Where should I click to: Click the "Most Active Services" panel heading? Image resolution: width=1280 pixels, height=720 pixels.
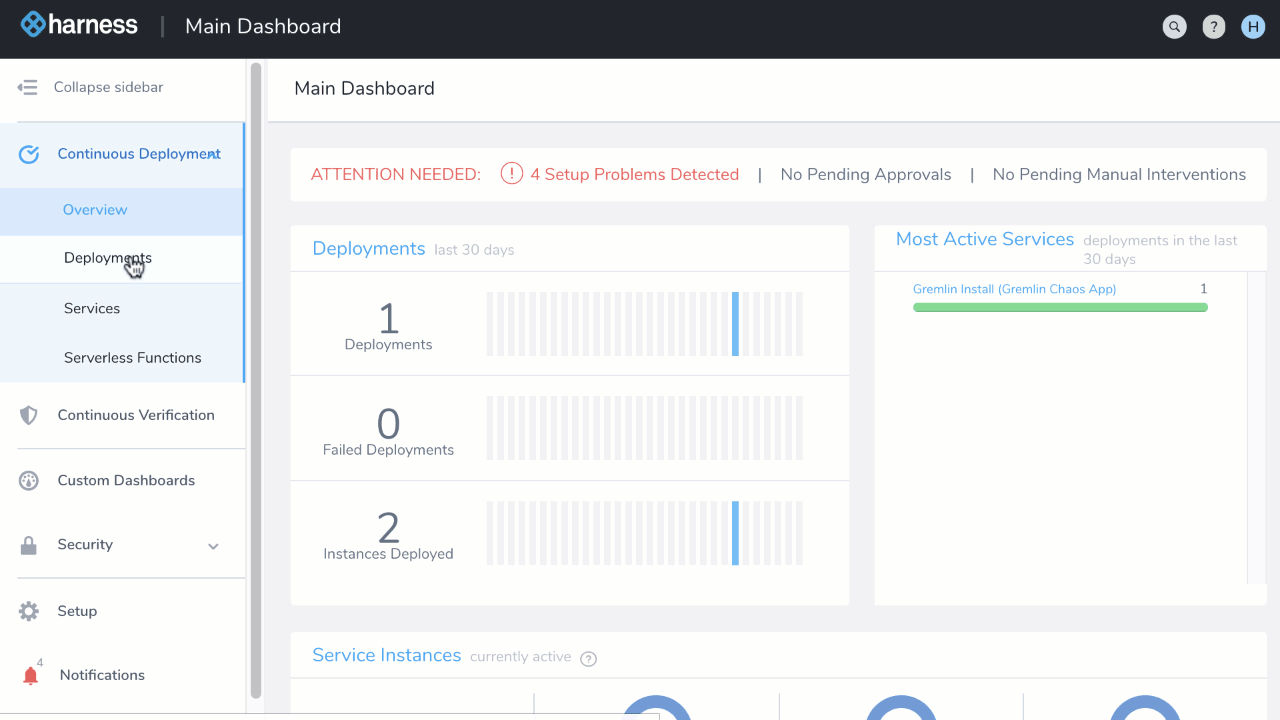[x=985, y=239]
